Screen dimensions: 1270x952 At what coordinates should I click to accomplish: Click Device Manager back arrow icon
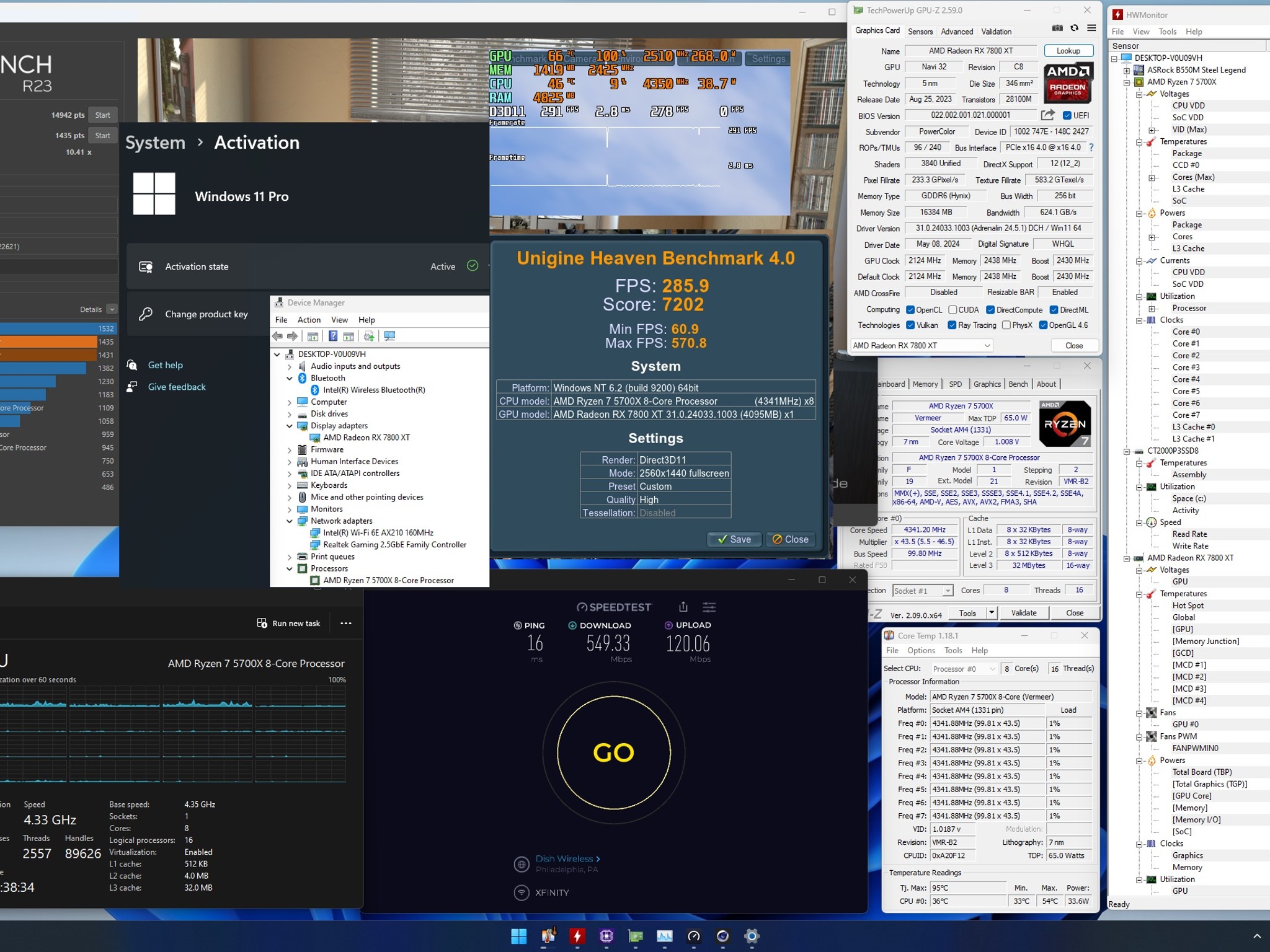(x=277, y=336)
